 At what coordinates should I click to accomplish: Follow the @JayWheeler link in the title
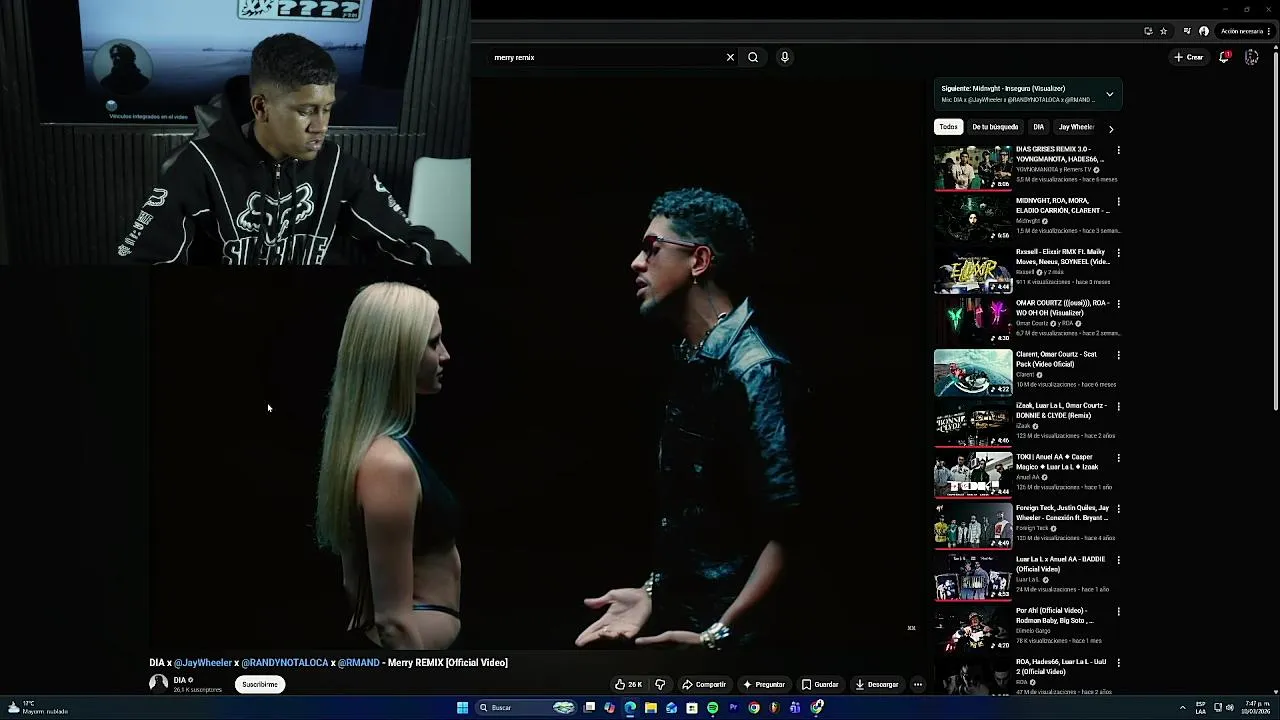click(x=203, y=662)
